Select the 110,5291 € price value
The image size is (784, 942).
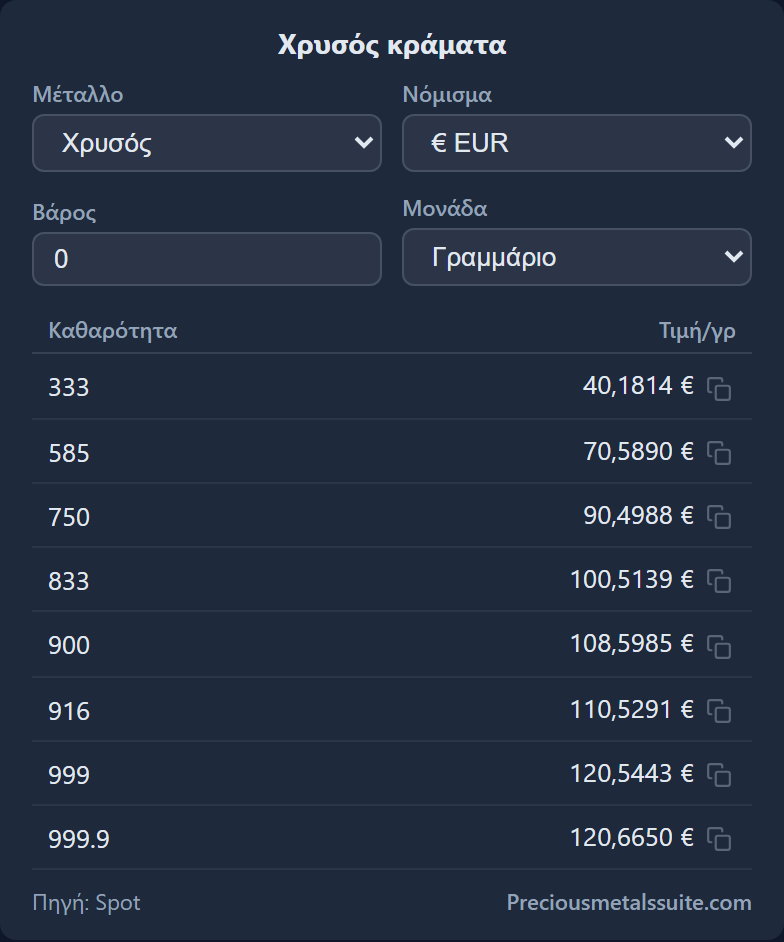coord(631,710)
